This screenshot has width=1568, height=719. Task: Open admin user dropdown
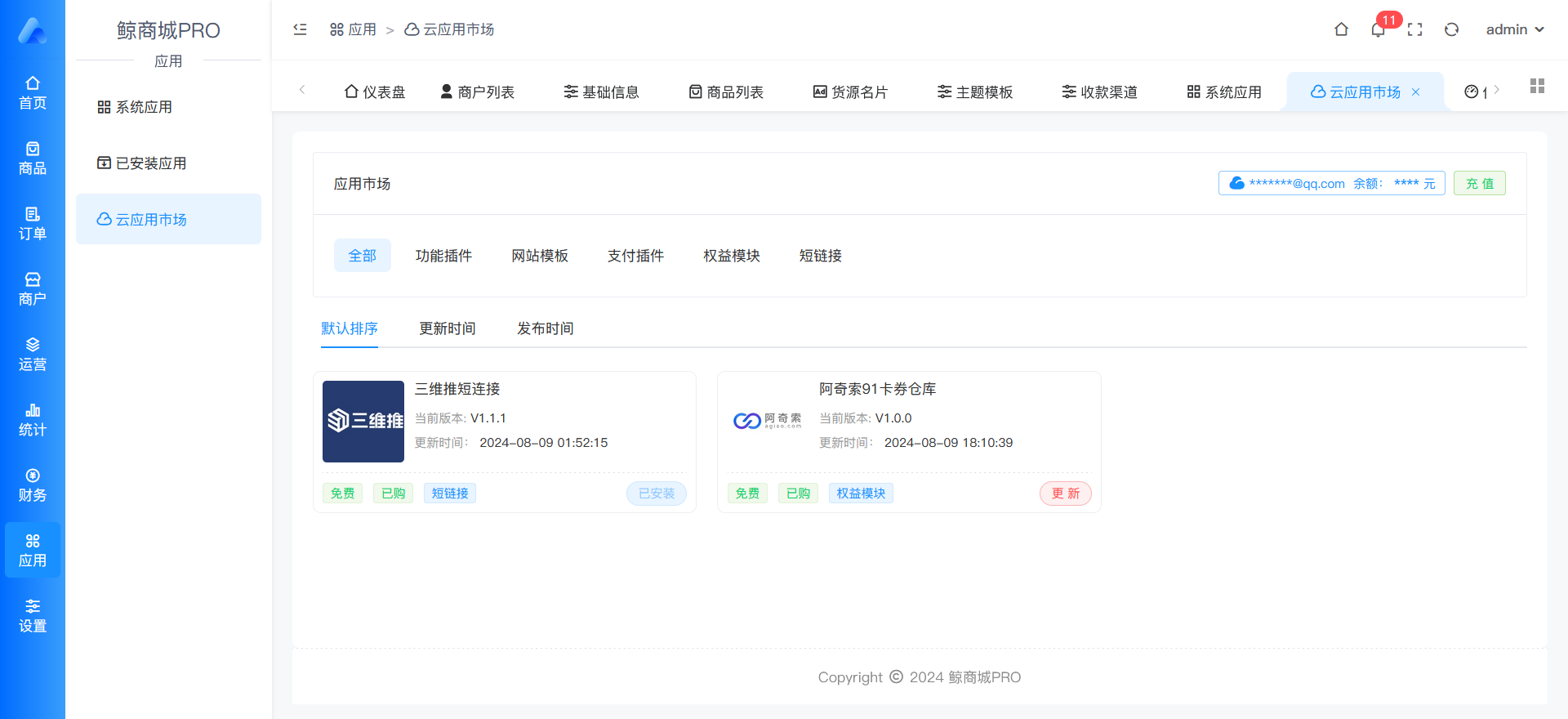(x=1515, y=29)
